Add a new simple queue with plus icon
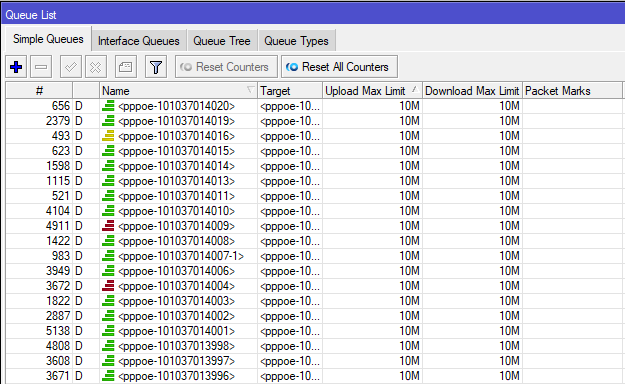Screen dimensions: 625x384 [x=16, y=67]
